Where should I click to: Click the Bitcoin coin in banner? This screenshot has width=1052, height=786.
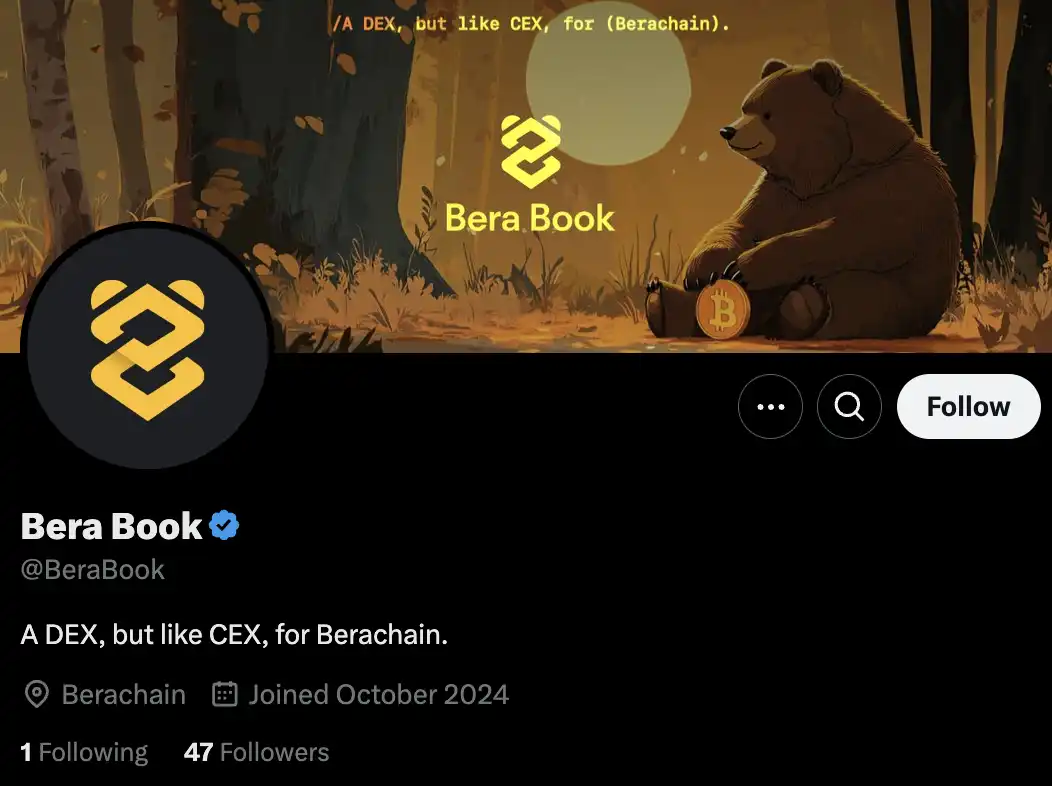click(723, 309)
